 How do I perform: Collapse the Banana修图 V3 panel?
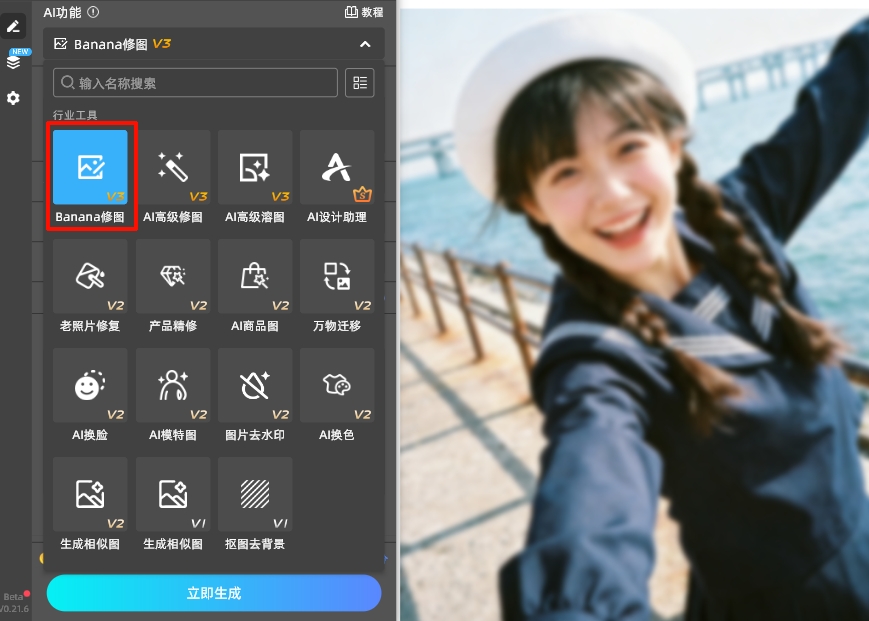[x=366, y=44]
